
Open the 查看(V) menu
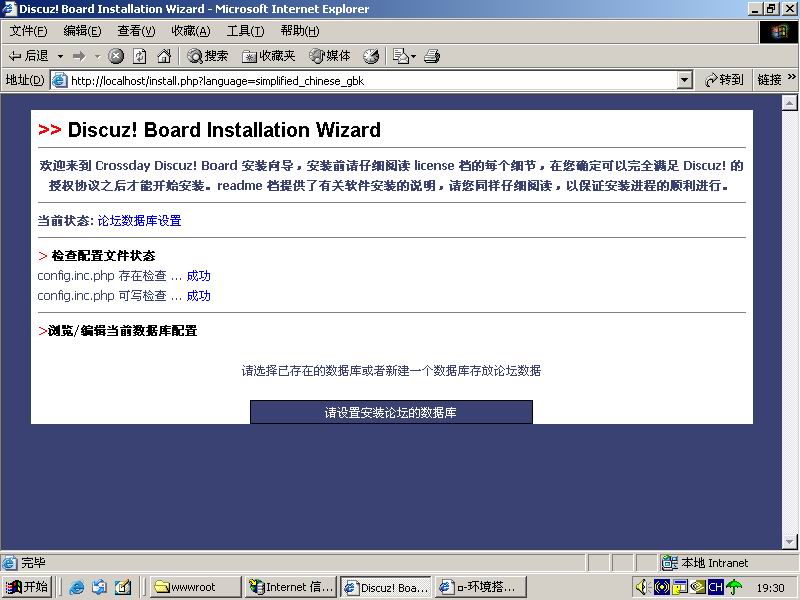pyautogui.click(x=136, y=31)
